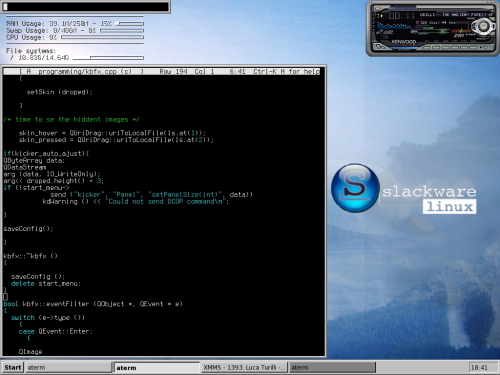The height and width of the screenshot is (375, 500).
Task: Click the programming/kbfx.cpp filename in status line
Action: coord(77,71)
